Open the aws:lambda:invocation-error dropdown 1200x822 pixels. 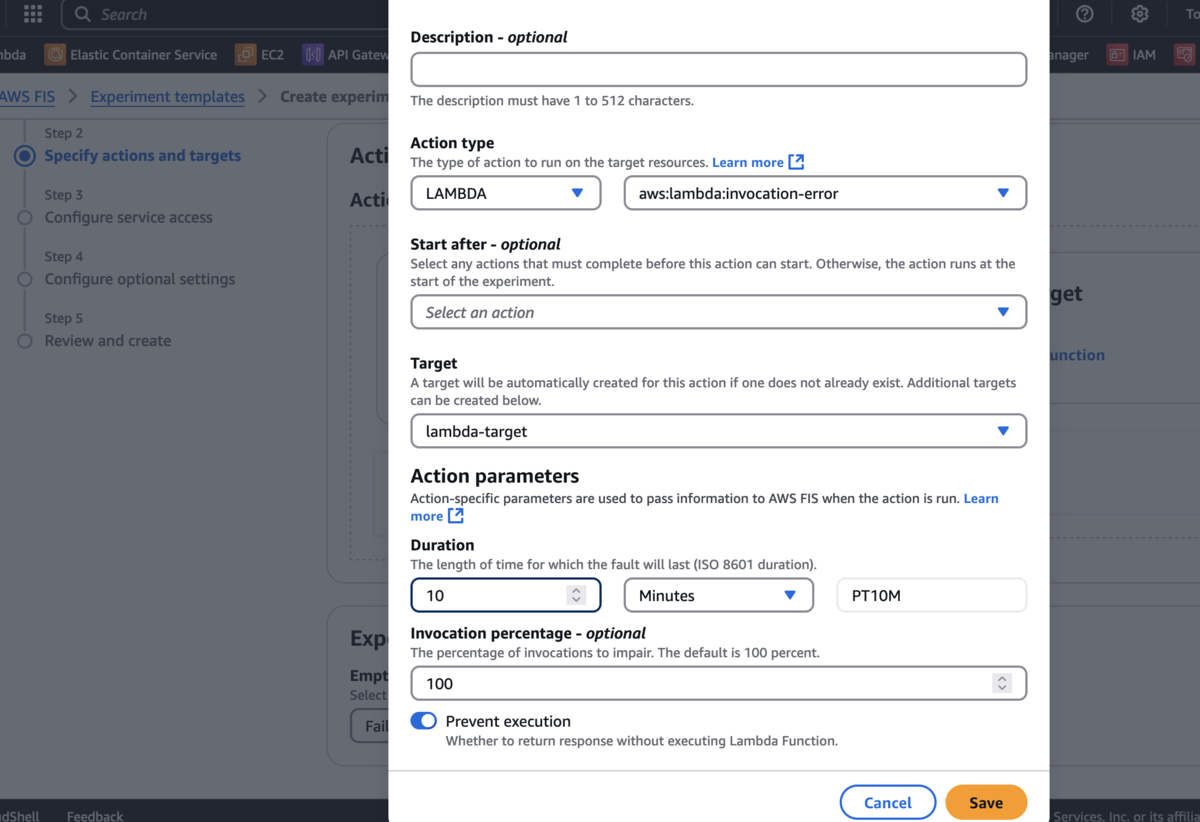[825, 193]
